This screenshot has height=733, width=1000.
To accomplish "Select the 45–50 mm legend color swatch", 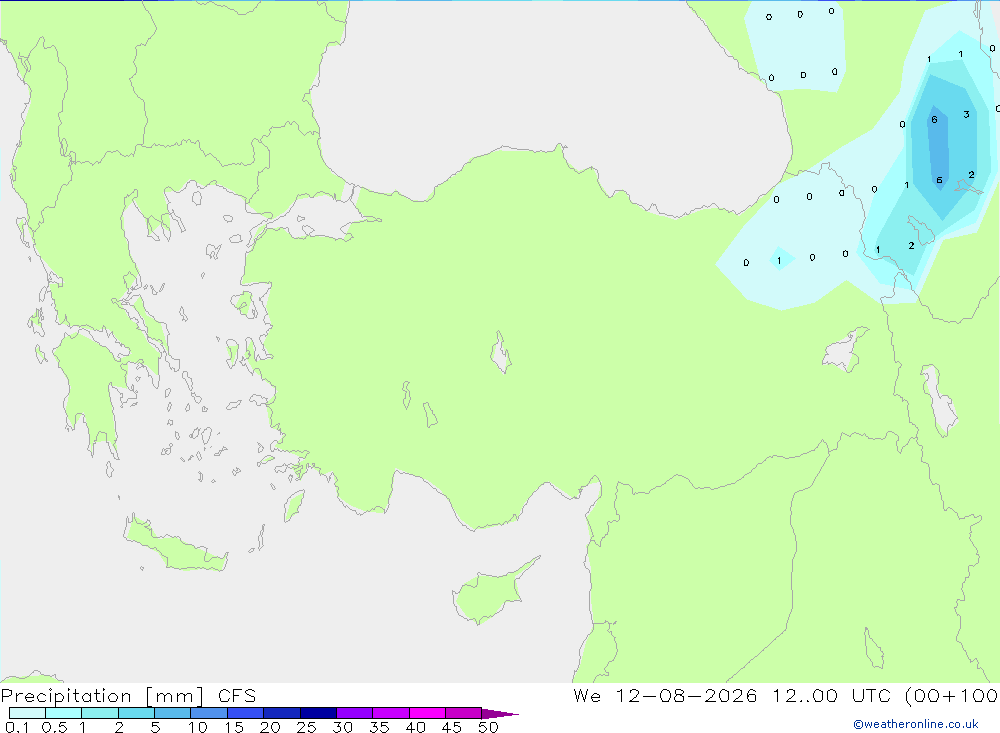I will [463, 713].
